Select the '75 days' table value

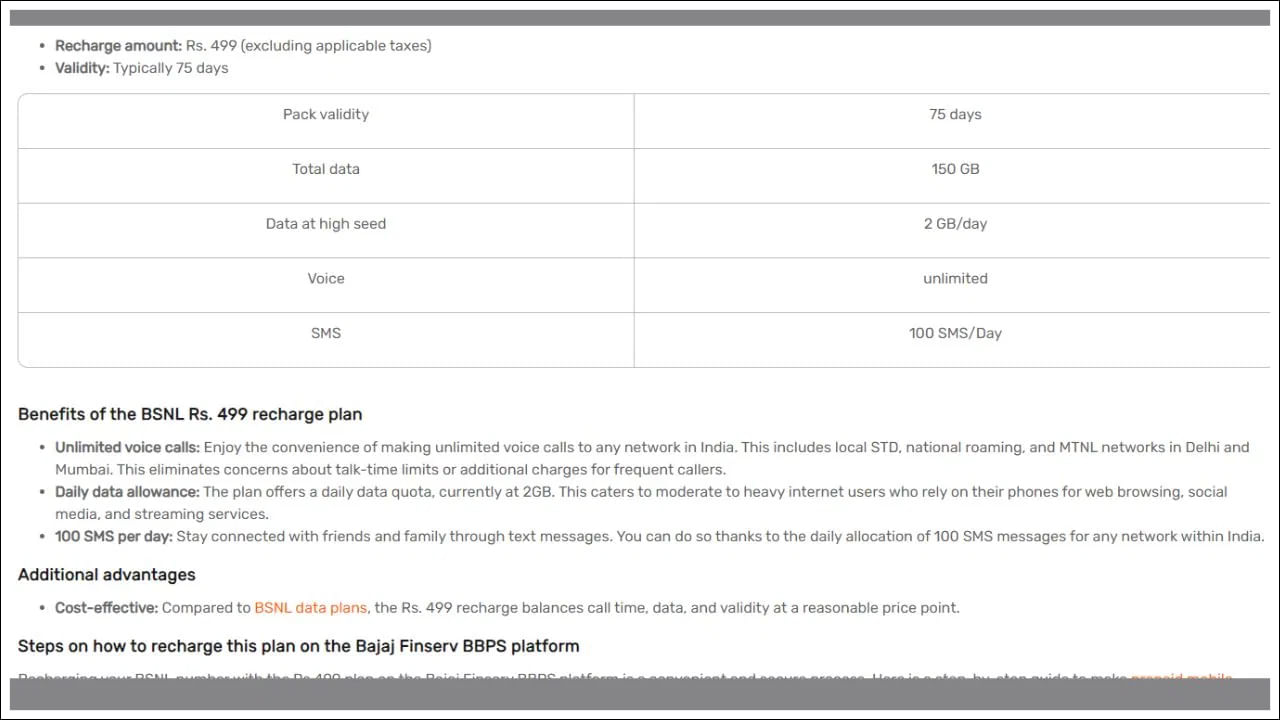[955, 114]
